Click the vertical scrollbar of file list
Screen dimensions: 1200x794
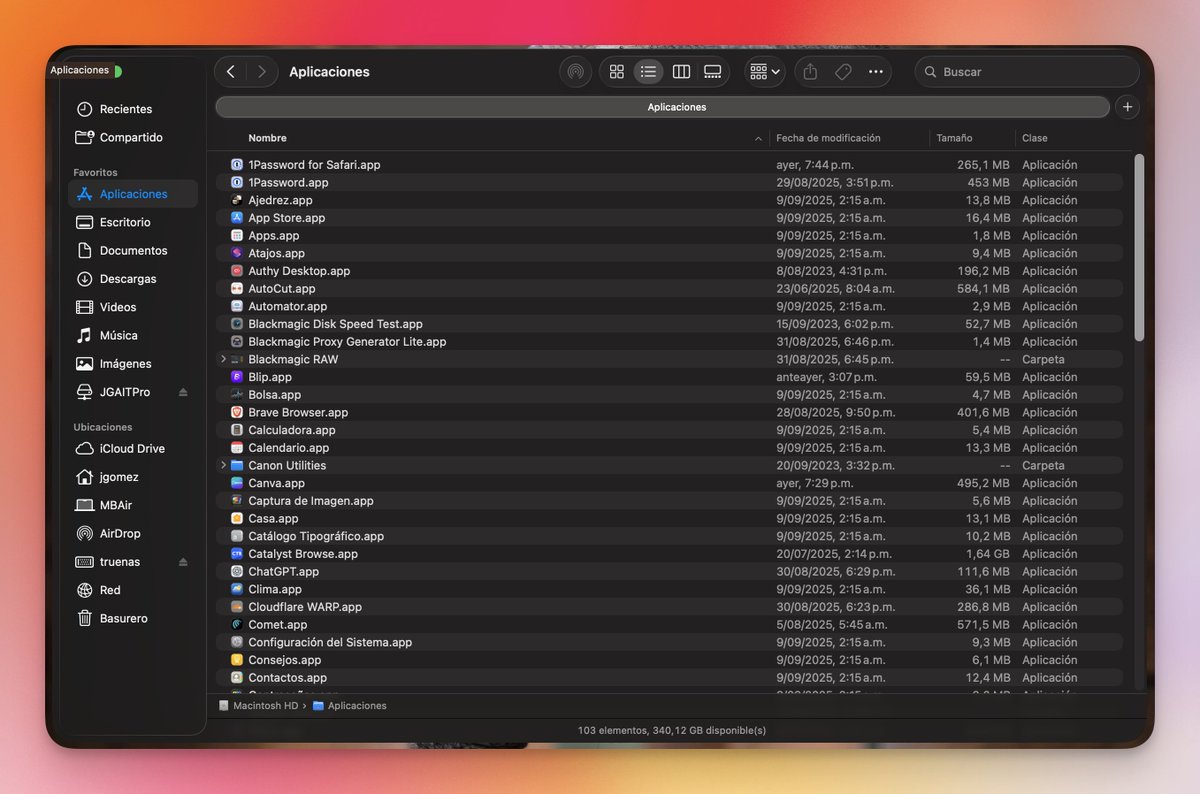tap(1139, 246)
